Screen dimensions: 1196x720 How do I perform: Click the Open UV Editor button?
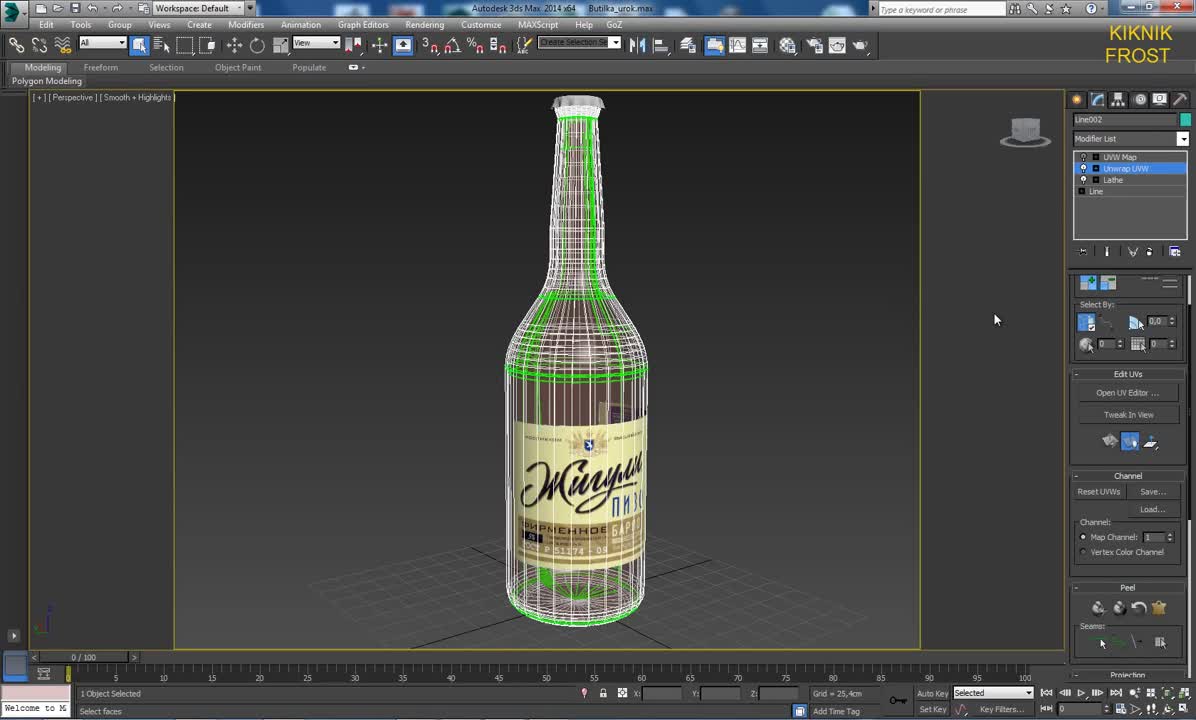pos(1128,393)
